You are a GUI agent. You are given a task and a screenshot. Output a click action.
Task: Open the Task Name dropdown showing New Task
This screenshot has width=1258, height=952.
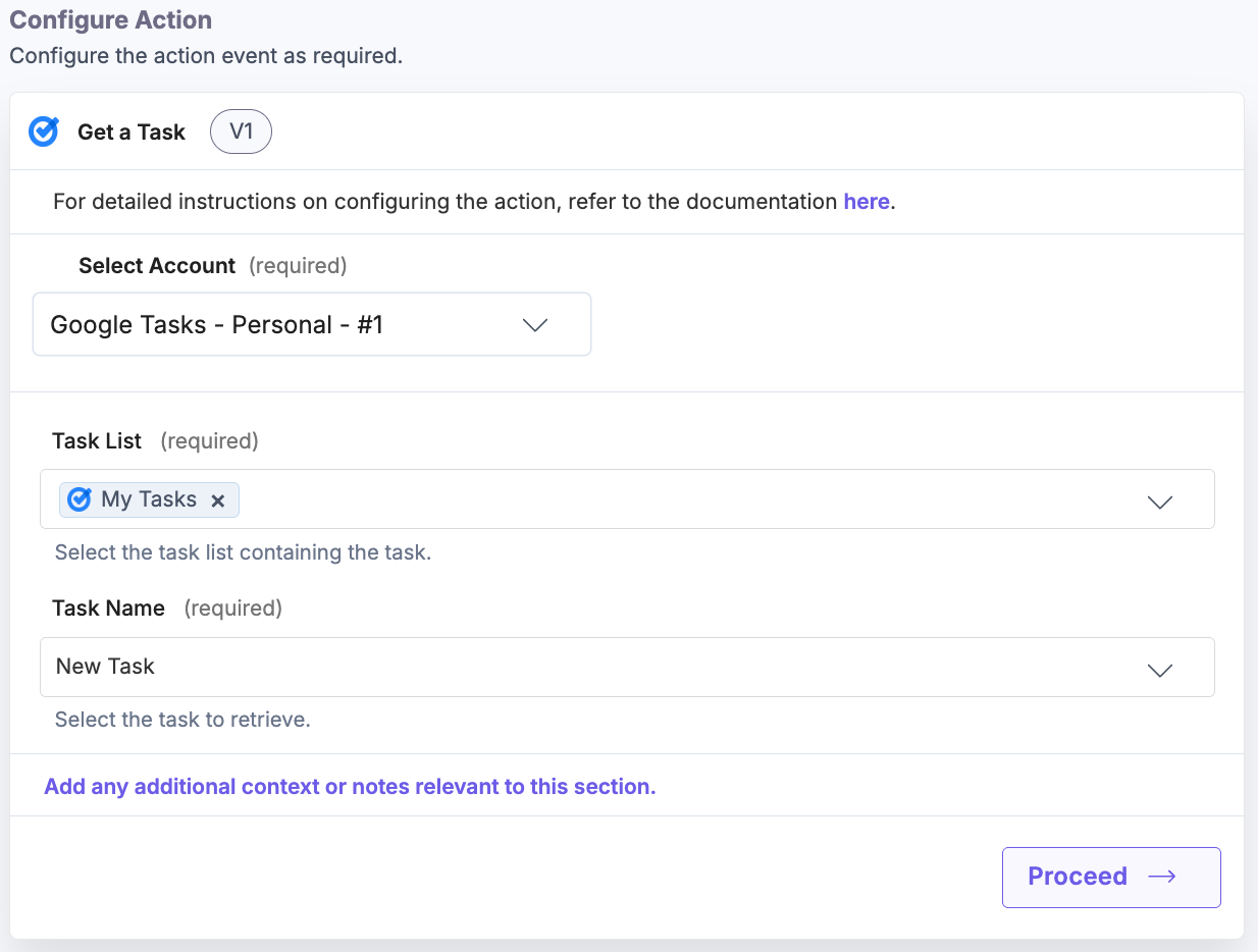(627, 667)
